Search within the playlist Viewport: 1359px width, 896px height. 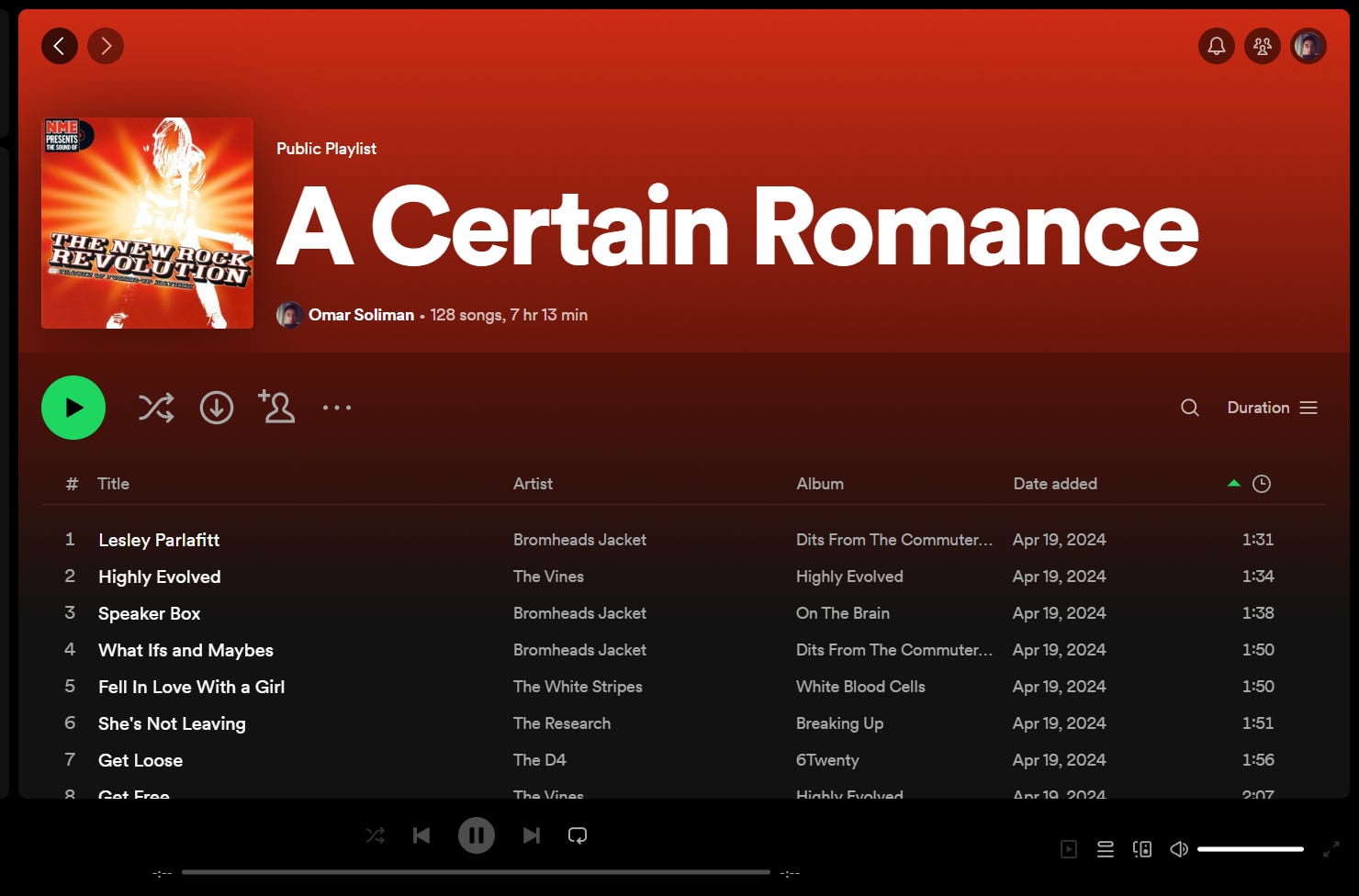point(1190,408)
